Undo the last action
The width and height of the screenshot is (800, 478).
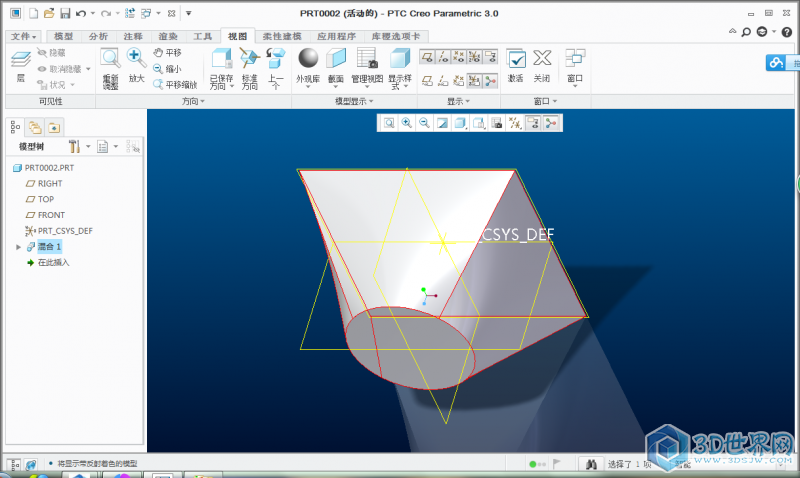click(81, 13)
